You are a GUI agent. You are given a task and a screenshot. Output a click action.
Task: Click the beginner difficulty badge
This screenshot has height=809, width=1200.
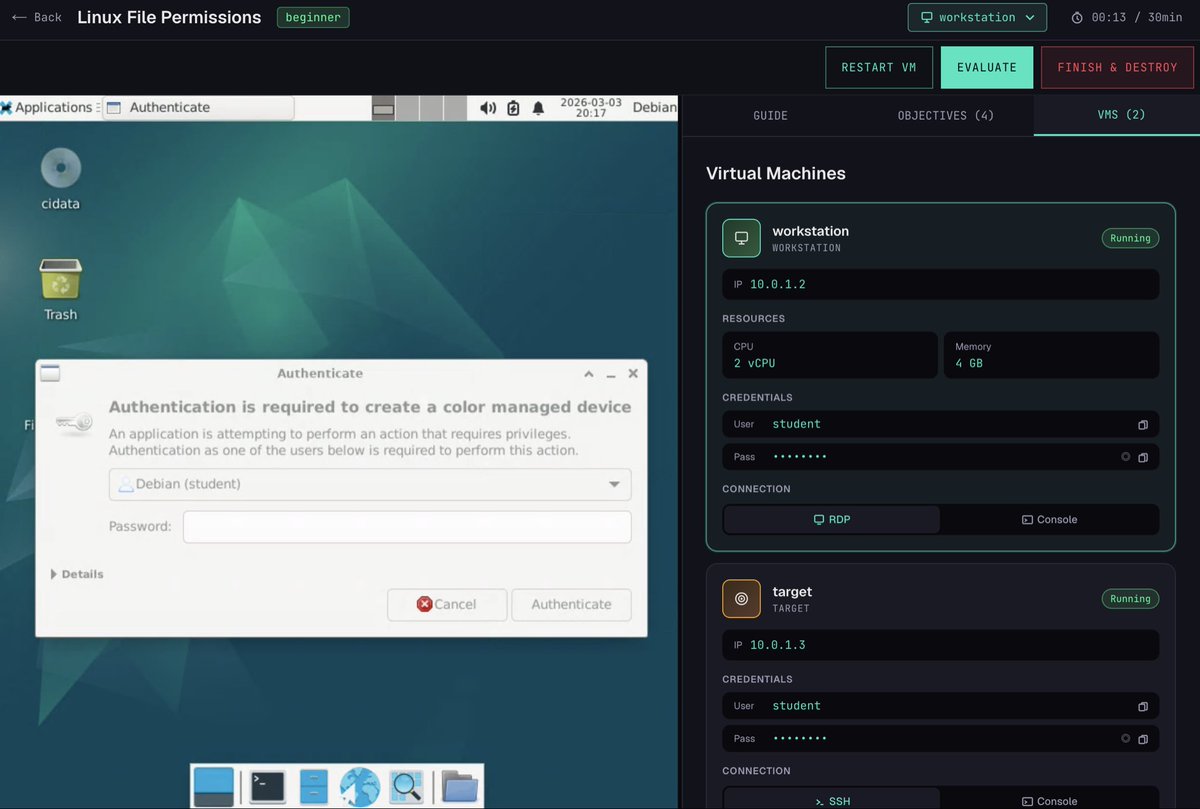point(313,17)
